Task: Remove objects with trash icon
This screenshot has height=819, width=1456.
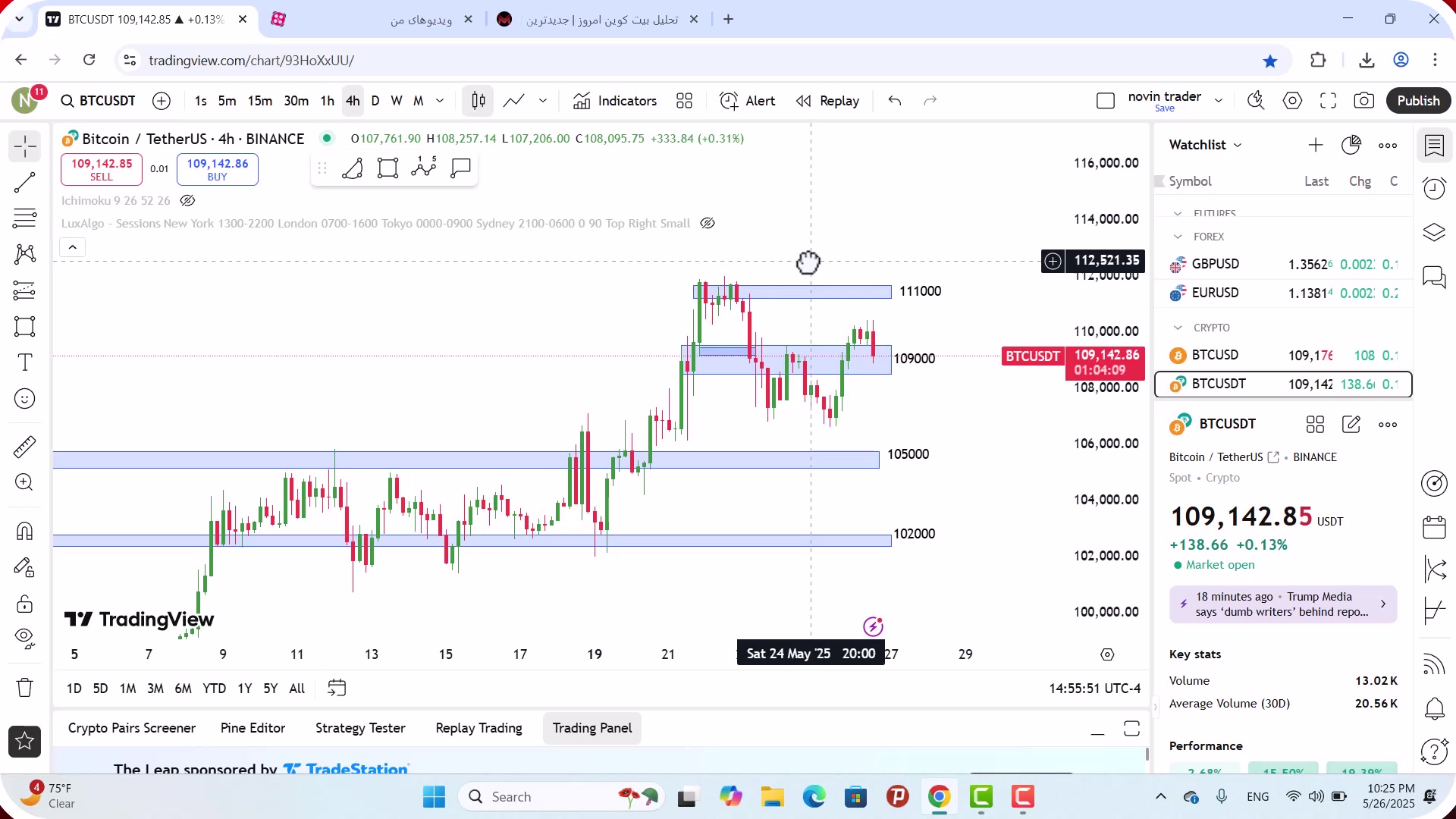Action: pyautogui.click(x=24, y=688)
